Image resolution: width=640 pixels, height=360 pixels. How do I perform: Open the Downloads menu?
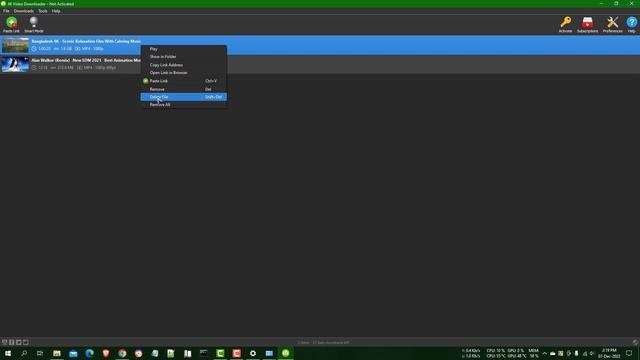coord(24,11)
